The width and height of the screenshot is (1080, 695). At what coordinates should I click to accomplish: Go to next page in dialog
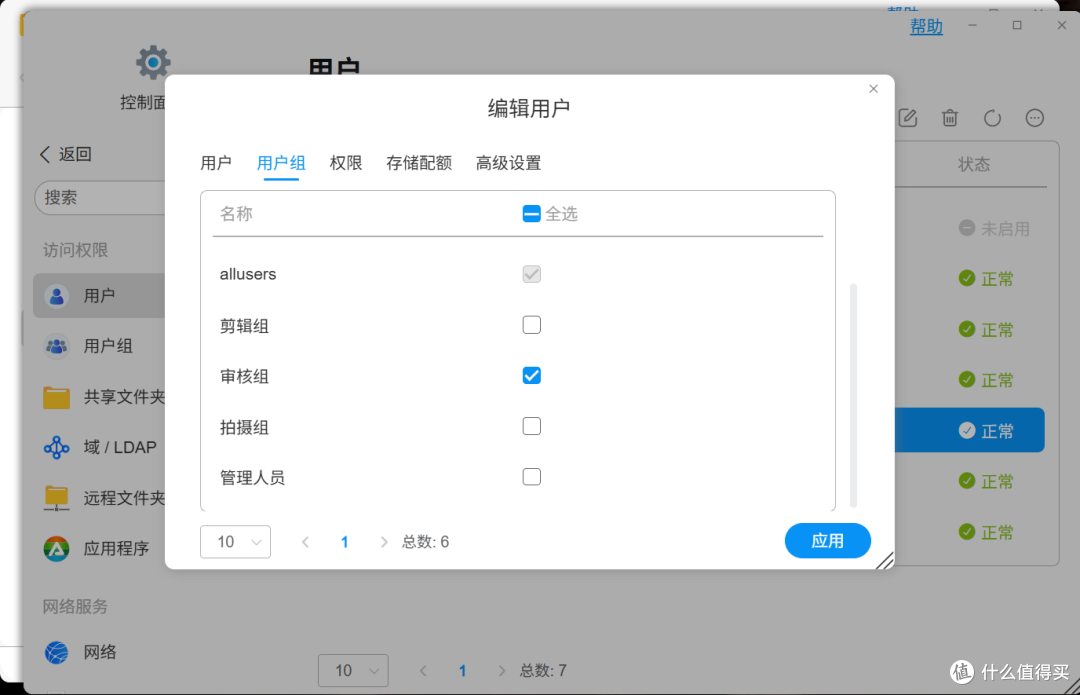point(384,542)
